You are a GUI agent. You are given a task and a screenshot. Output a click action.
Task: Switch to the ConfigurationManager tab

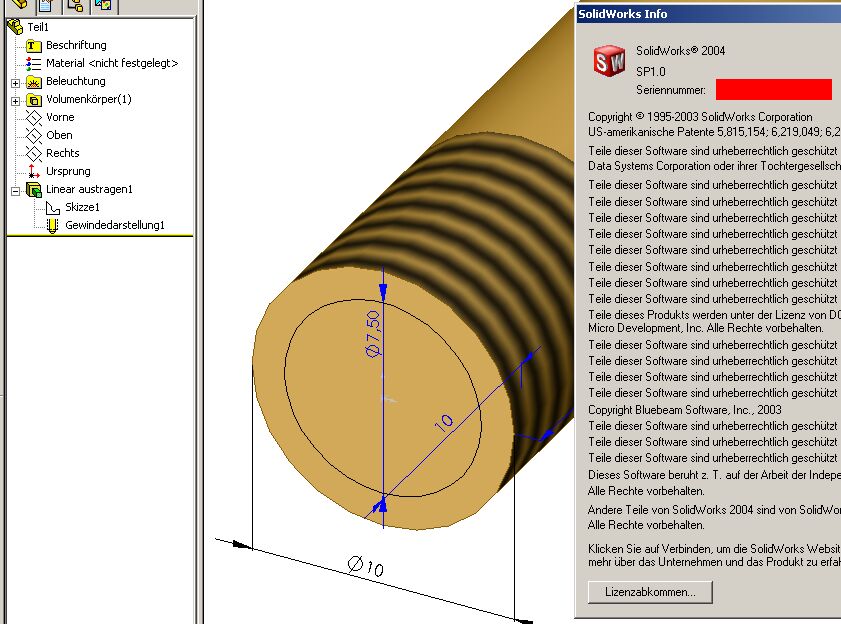[x=76, y=5]
